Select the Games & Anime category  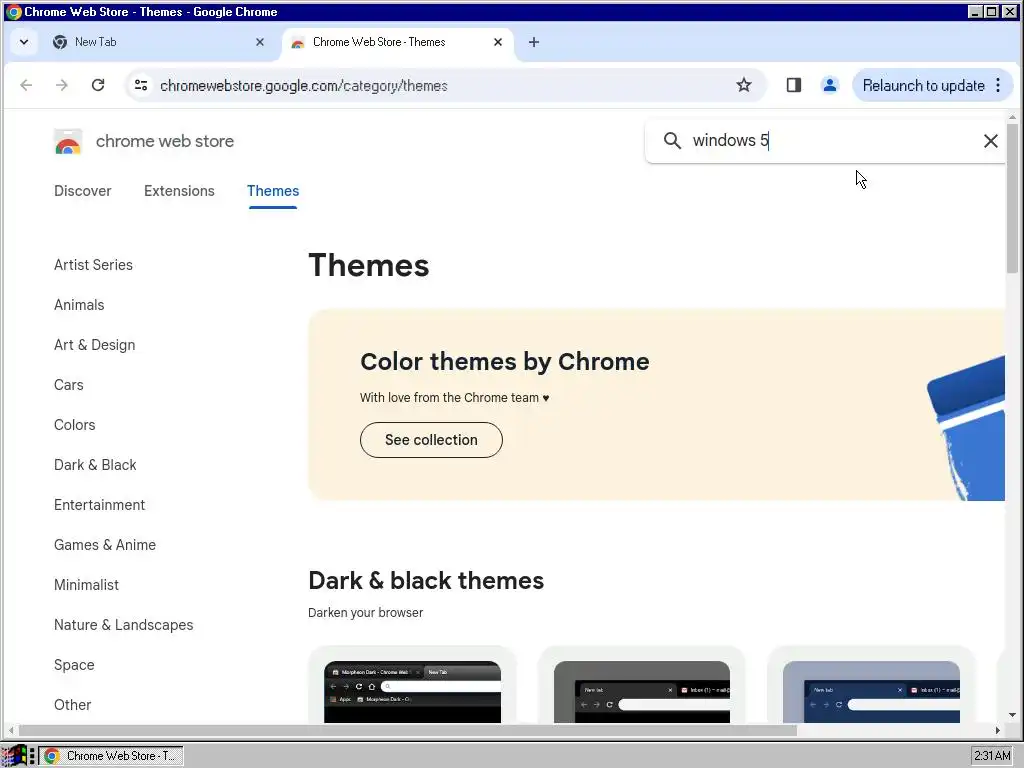104,545
